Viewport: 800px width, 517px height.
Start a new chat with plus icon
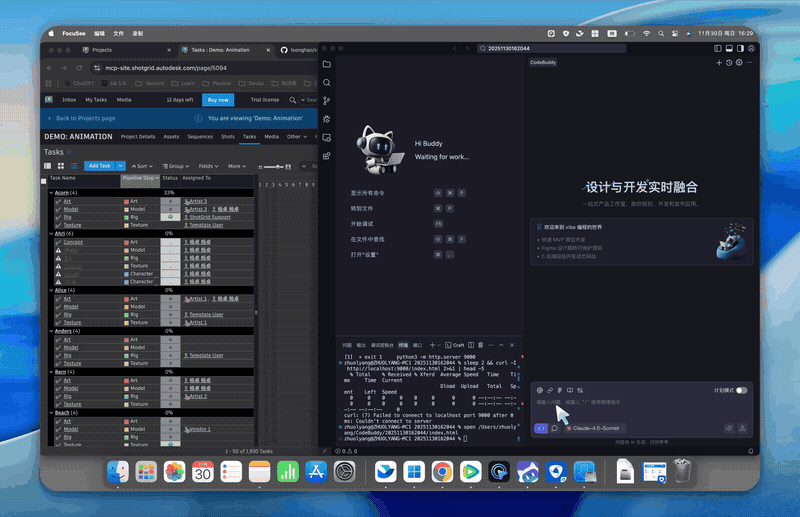(718, 63)
